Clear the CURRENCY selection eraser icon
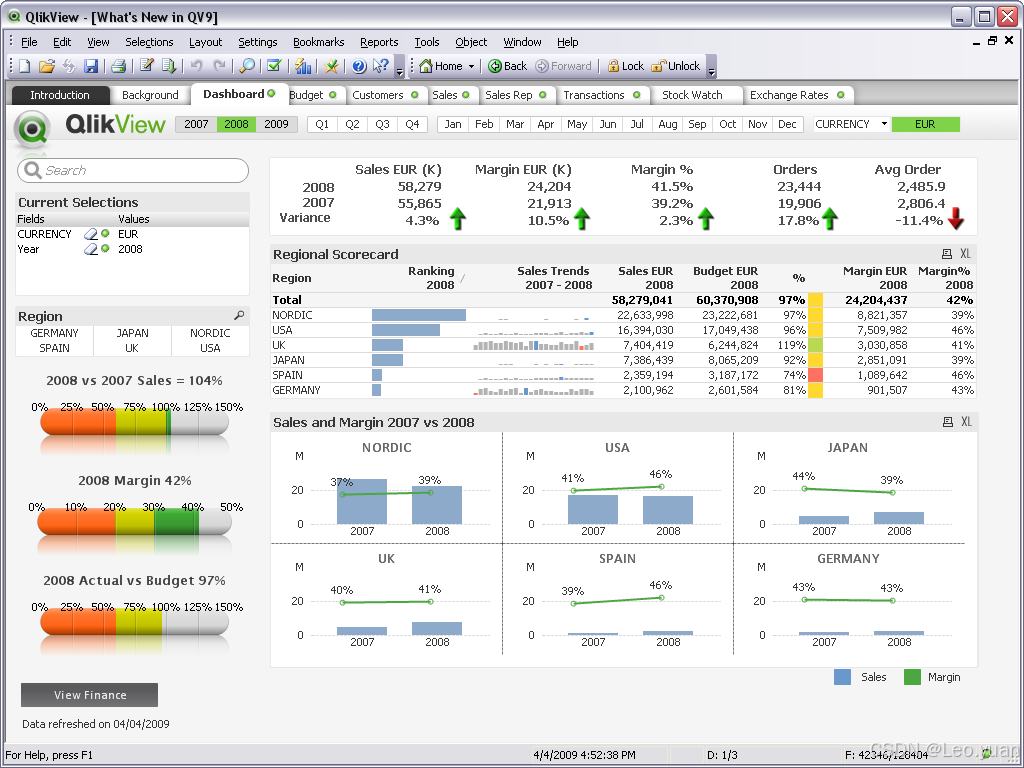This screenshot has width=1024, height=768. pos(91,234)
